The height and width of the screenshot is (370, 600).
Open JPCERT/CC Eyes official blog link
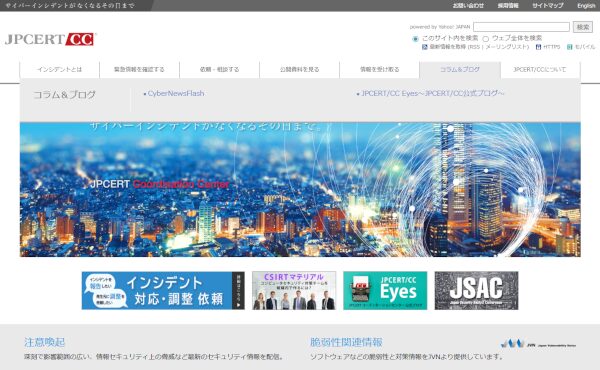click(433, 93)
